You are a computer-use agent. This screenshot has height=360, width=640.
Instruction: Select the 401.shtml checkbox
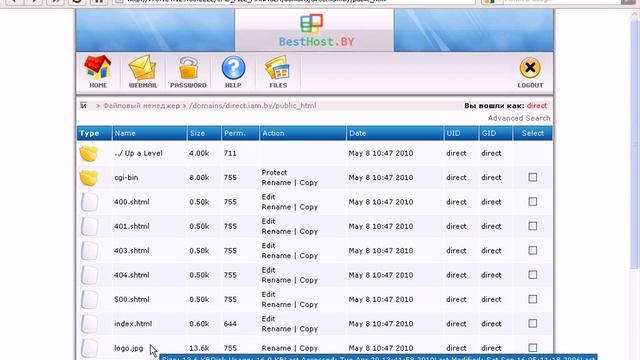point(533,226)
